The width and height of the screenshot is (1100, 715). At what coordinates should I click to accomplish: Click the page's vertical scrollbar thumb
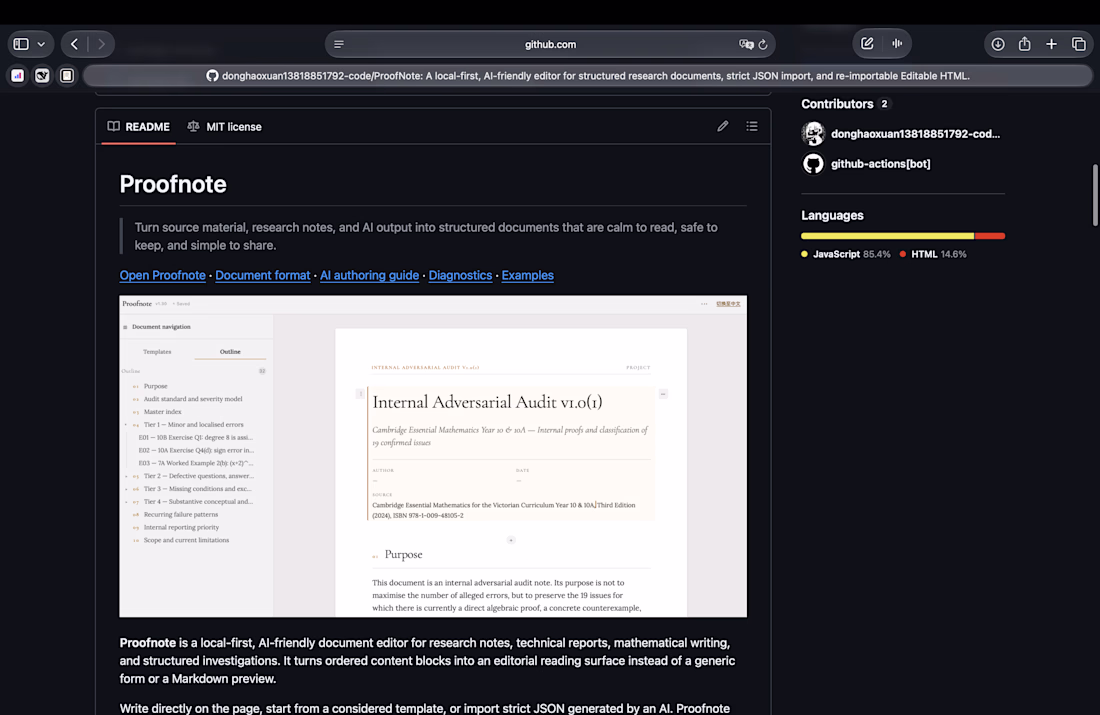click(1094, 195)
